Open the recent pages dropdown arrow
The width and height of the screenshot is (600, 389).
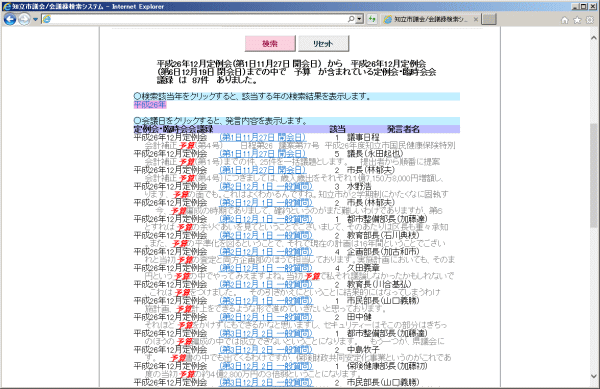point(35,19)
